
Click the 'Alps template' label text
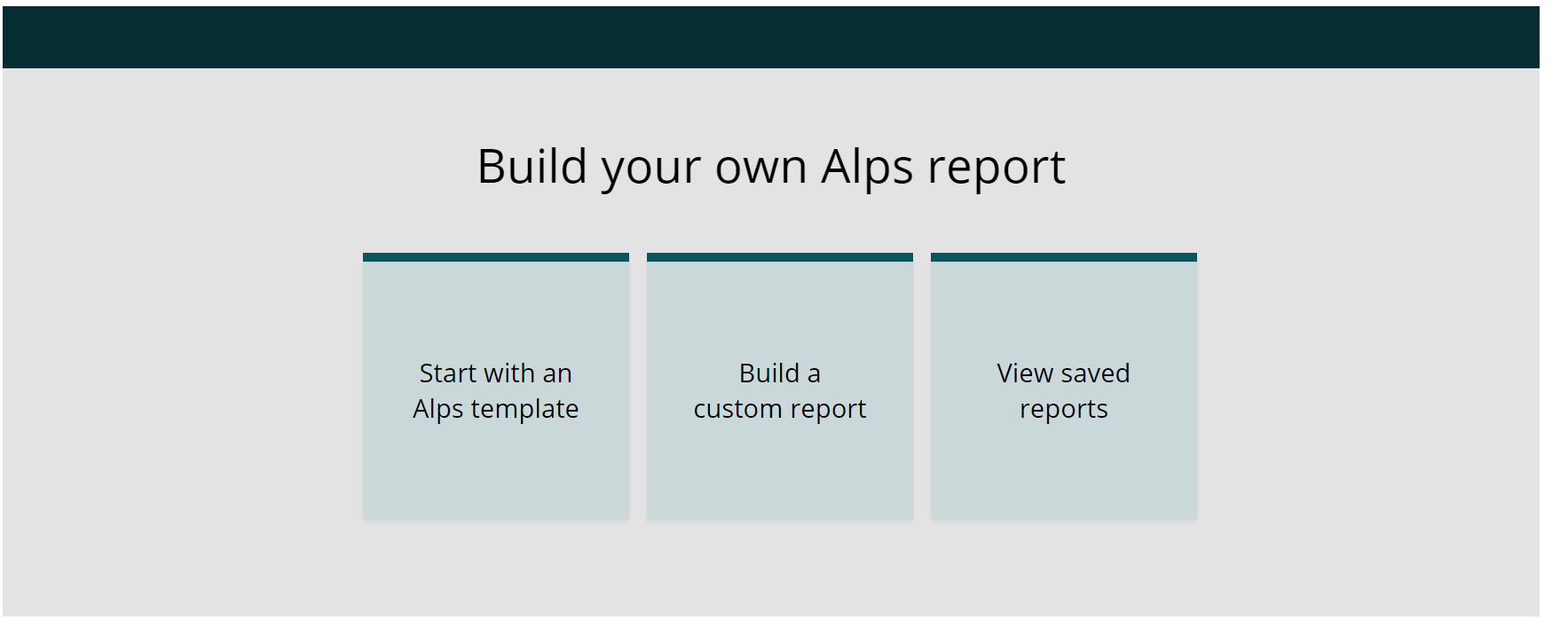(x=495, y=410)
